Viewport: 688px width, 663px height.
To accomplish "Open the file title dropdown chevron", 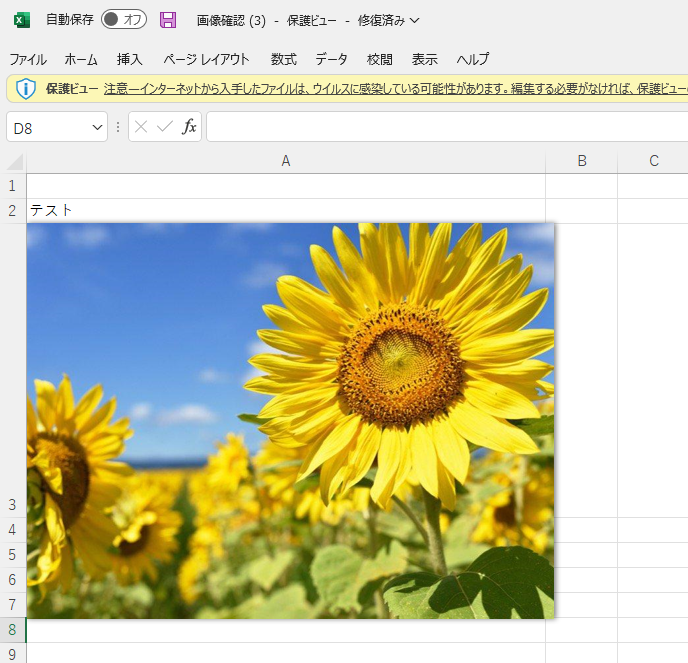I will coord(415,21).
